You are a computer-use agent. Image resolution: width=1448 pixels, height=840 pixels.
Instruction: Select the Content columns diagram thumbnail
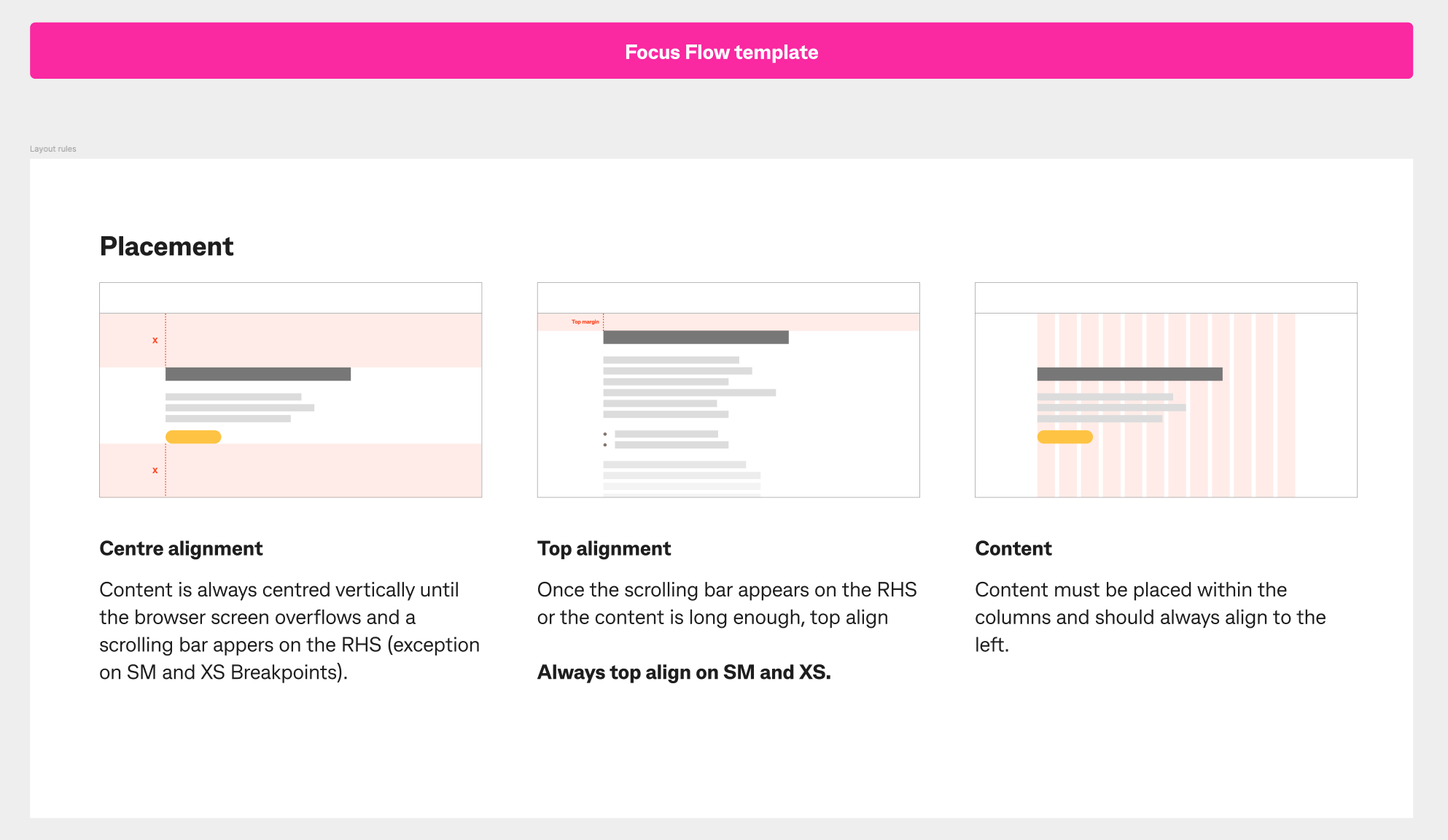coord(1166,390)
